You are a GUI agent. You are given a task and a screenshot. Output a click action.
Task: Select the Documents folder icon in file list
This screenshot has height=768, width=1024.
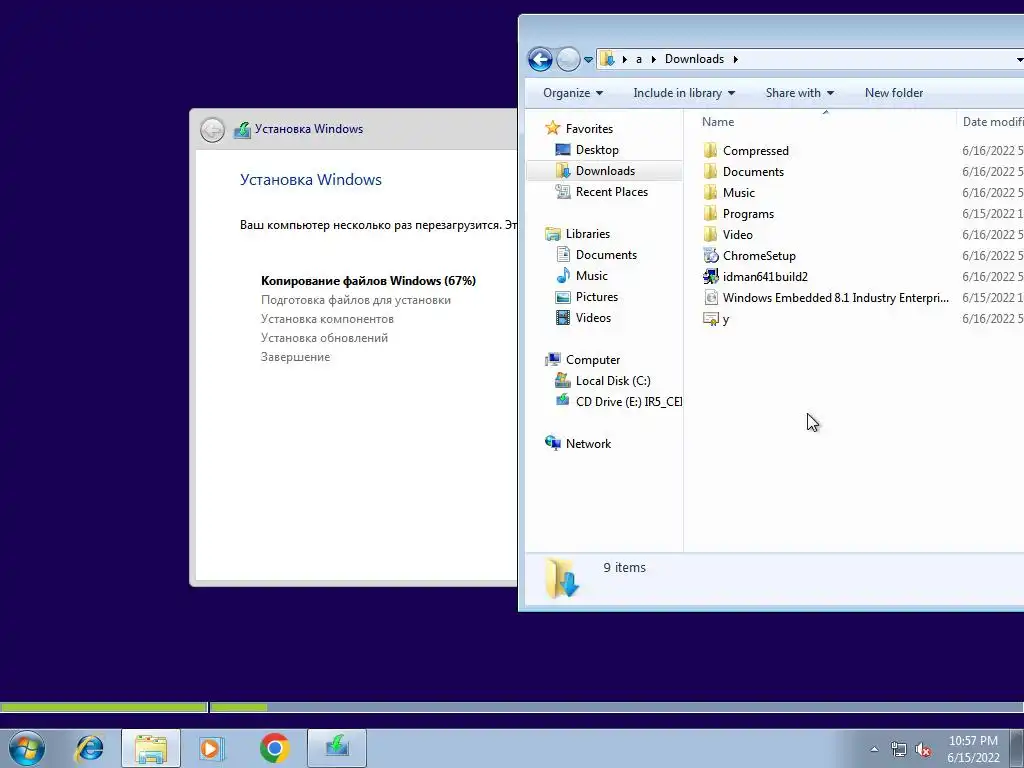(711, 172)
